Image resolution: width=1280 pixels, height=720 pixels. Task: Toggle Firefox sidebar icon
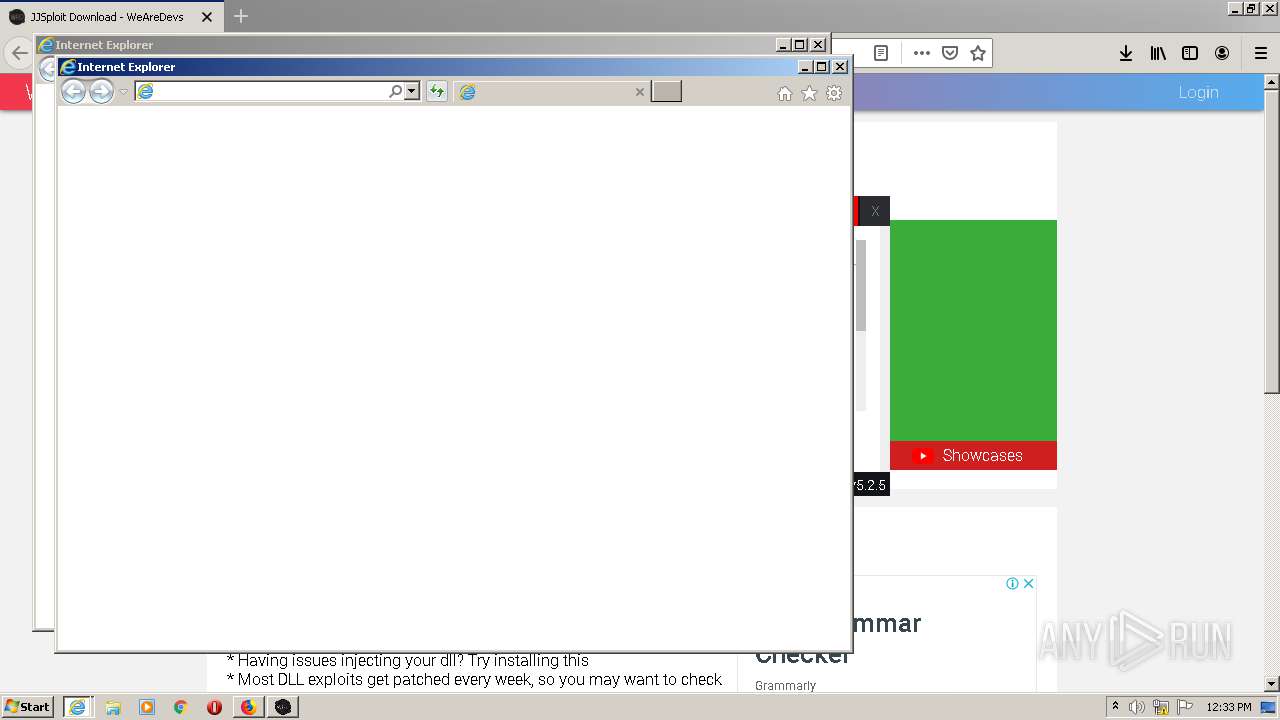tap(1190, 53)
